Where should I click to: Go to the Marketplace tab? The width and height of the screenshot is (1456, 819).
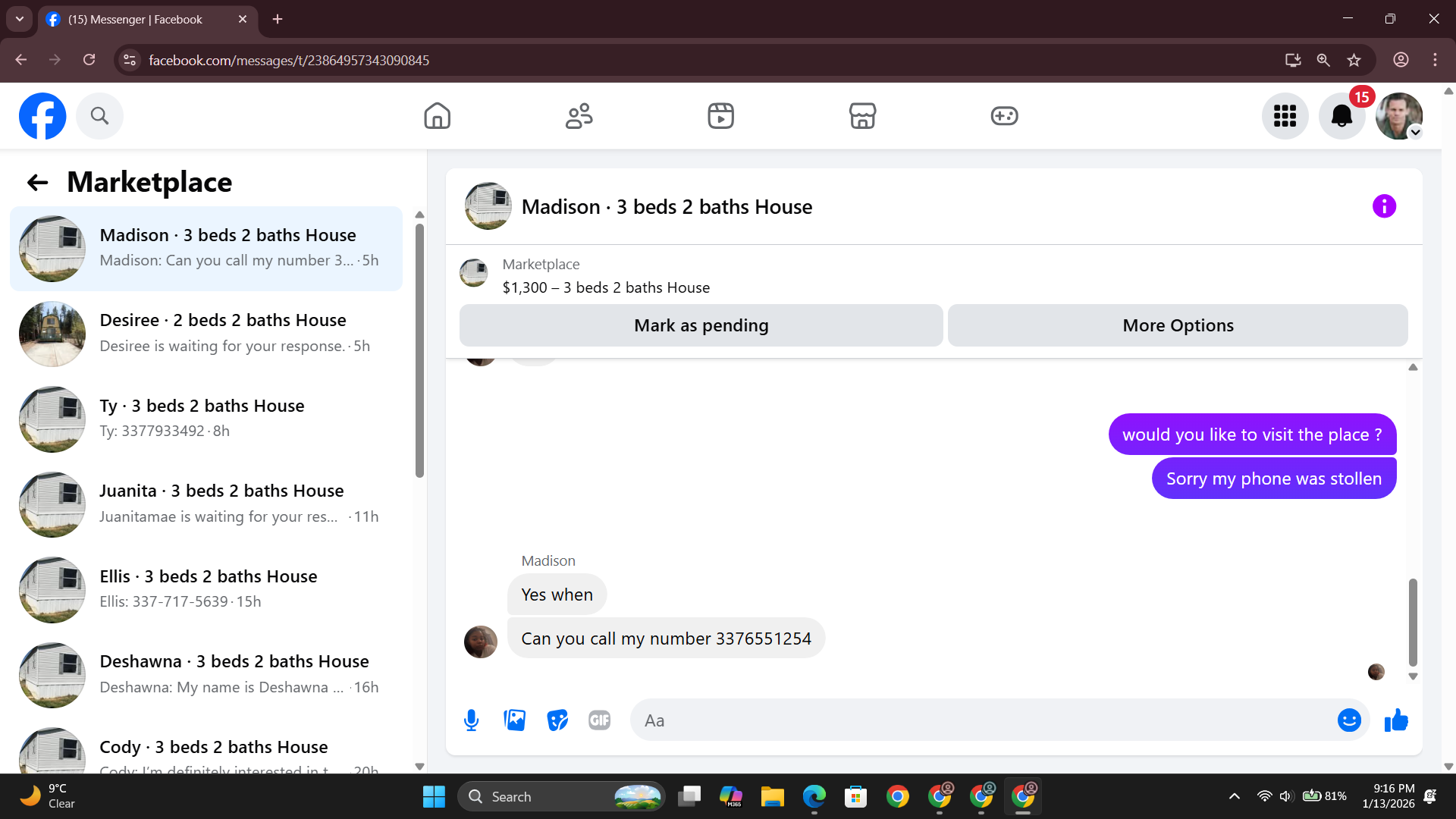click(862, 116)
